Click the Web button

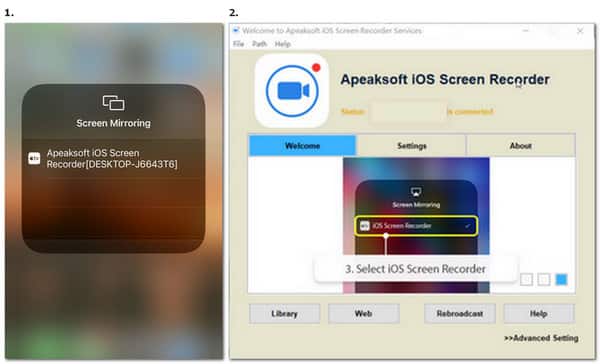(x=364, y=313)
